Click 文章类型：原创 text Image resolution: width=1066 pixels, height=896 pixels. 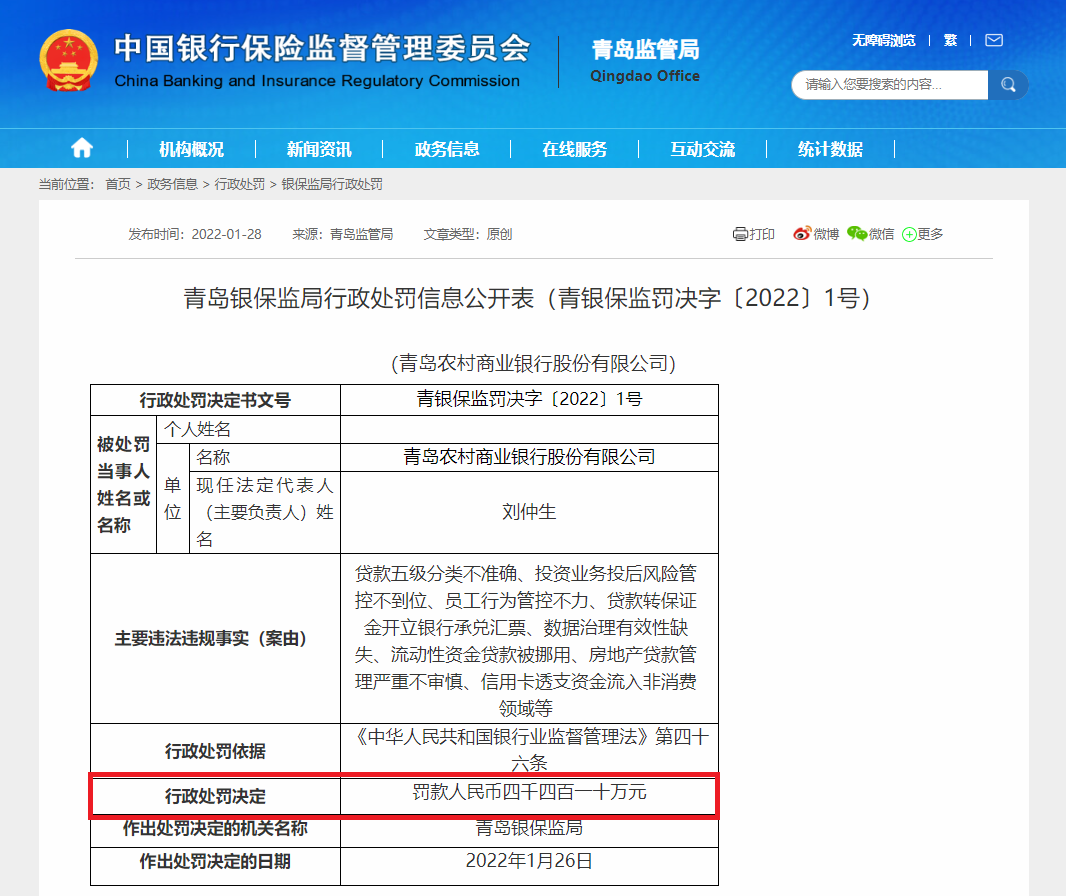pos(468,234)
